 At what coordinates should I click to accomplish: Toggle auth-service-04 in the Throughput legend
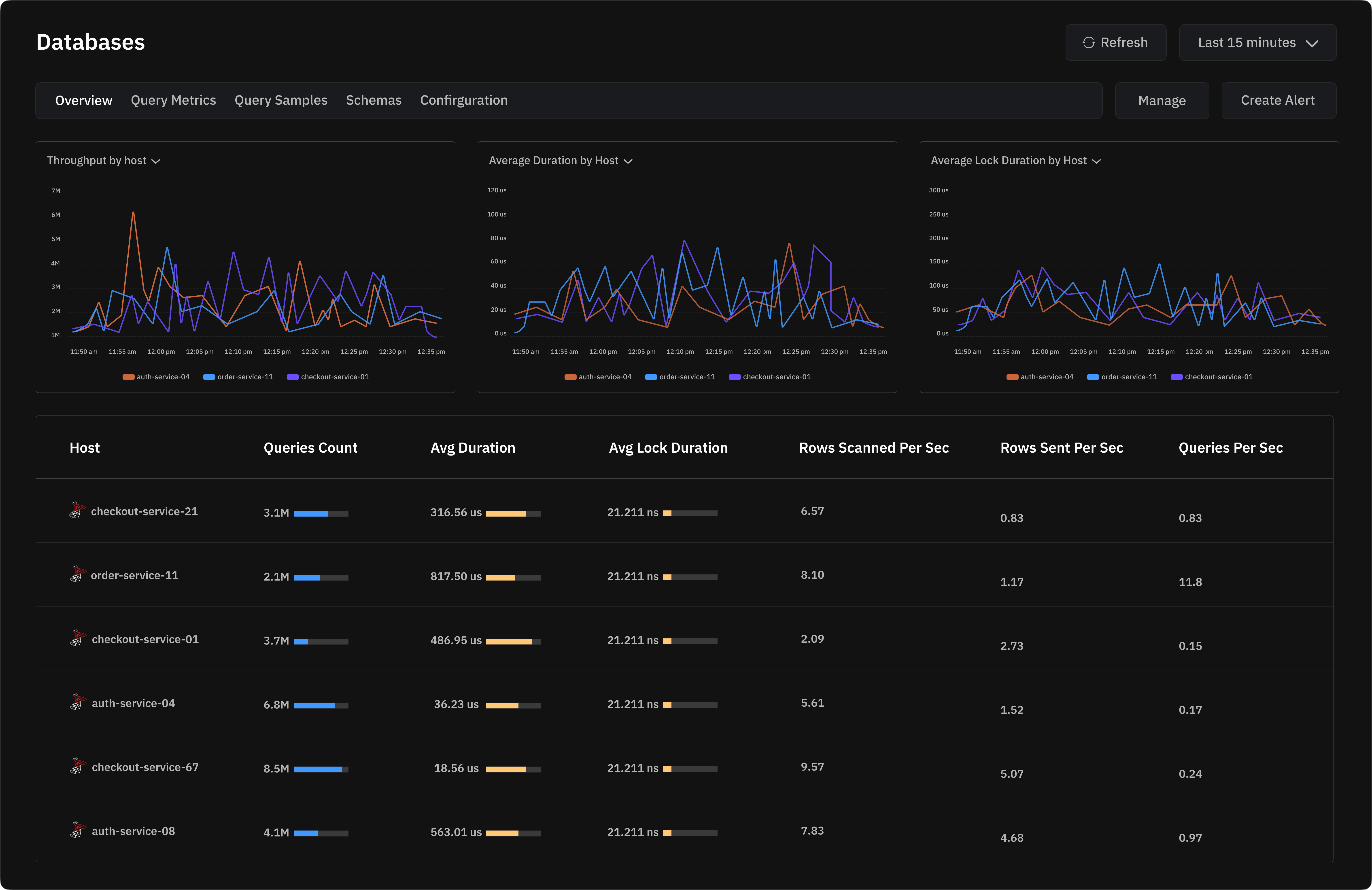click(156, 376)
